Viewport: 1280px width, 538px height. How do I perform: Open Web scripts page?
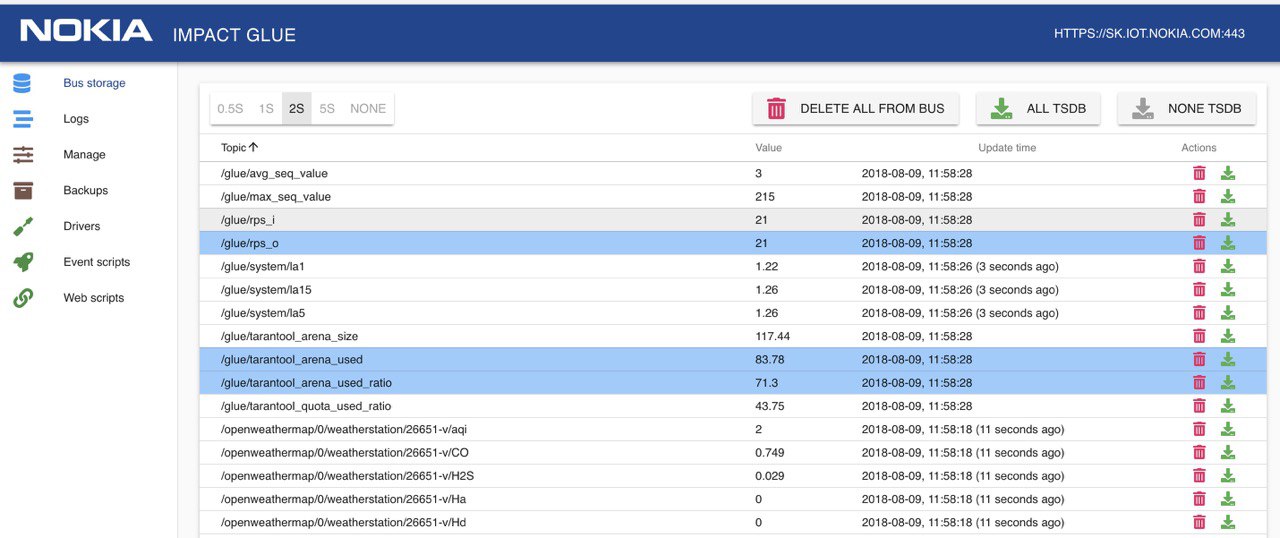coord(94,298)
